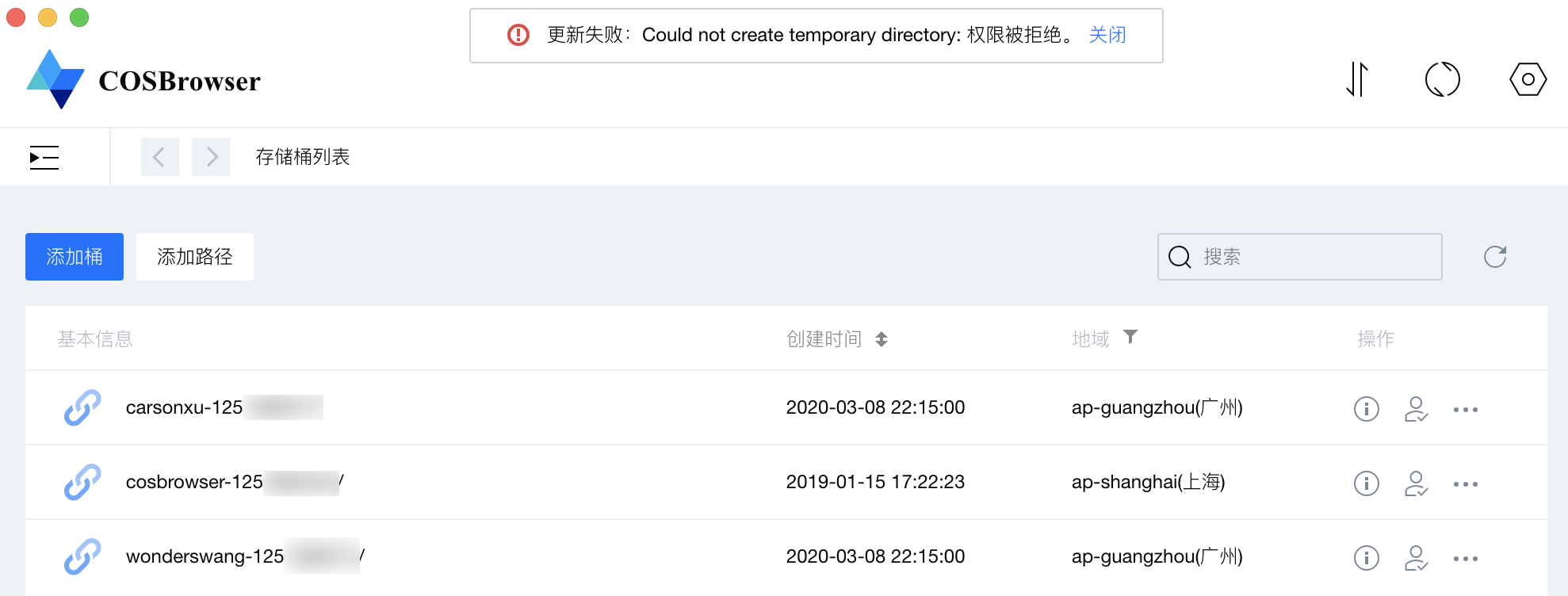Open the carsonxu-125 bucket name
The width and height of the screenshot is (1568, 596).
pos(185,407)
